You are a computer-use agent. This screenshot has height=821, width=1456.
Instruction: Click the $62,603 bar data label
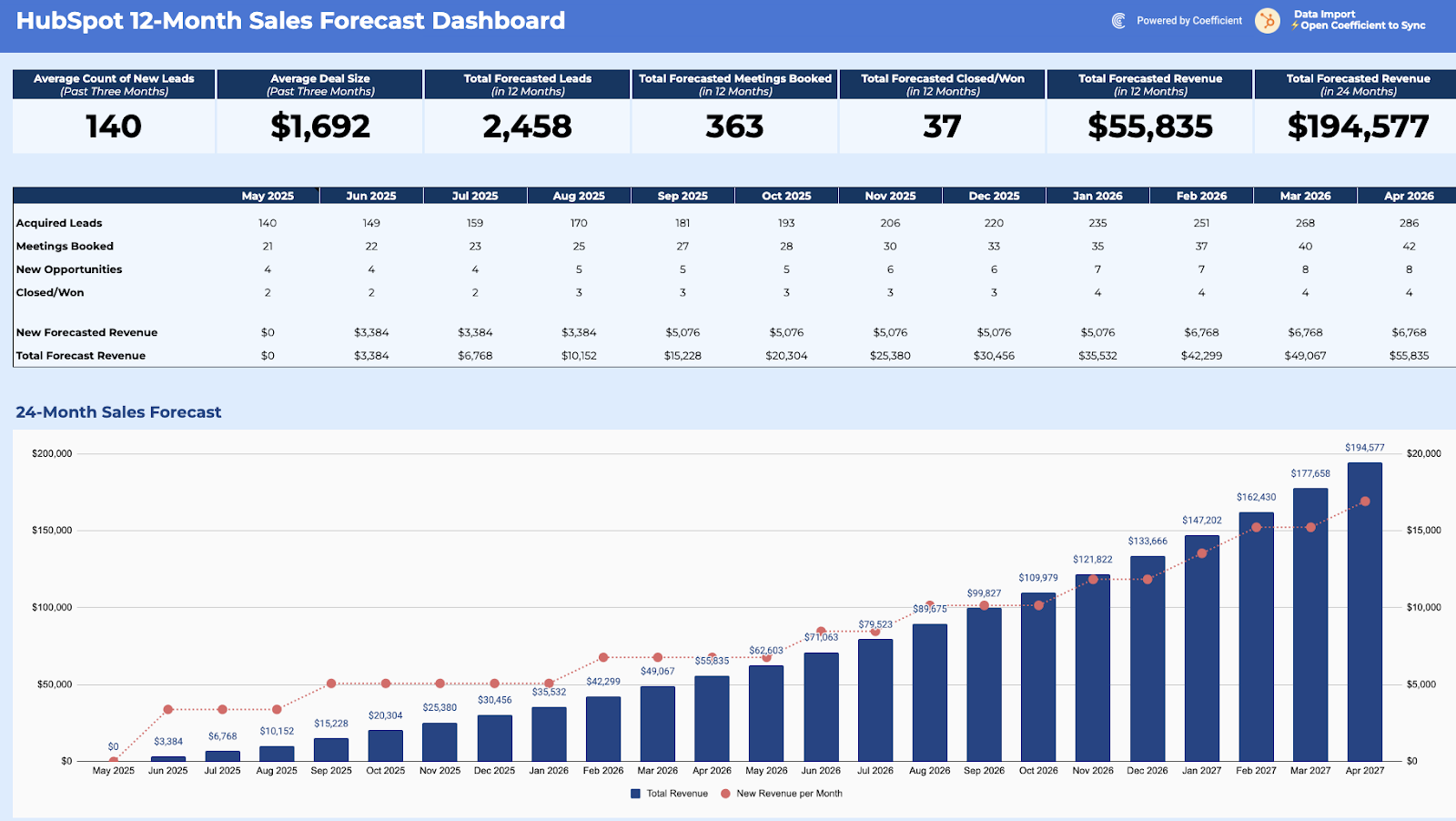[766, 651]
